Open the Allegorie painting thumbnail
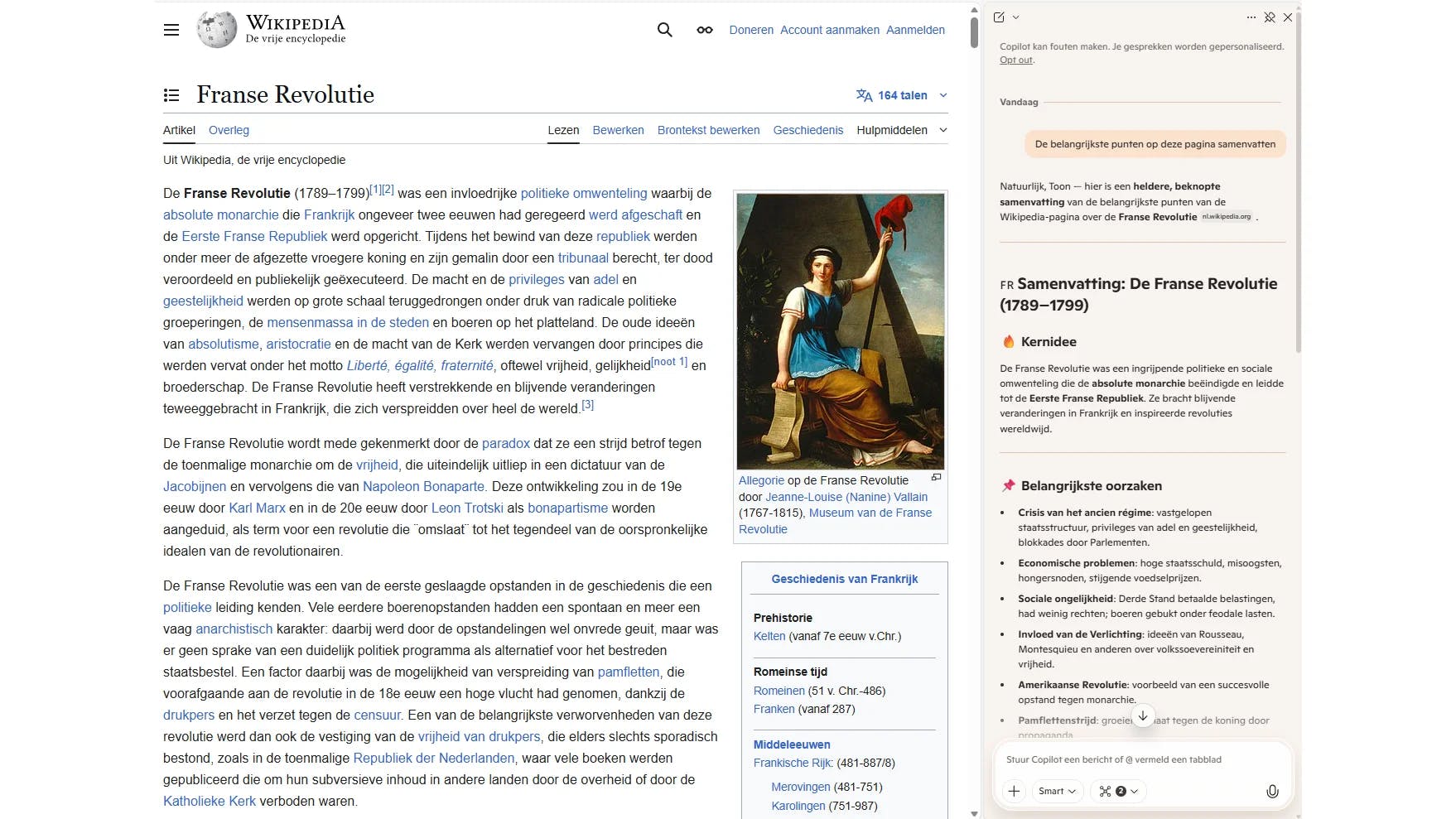This screenshot has height=819, width=1456. click(x=840, y=331)
